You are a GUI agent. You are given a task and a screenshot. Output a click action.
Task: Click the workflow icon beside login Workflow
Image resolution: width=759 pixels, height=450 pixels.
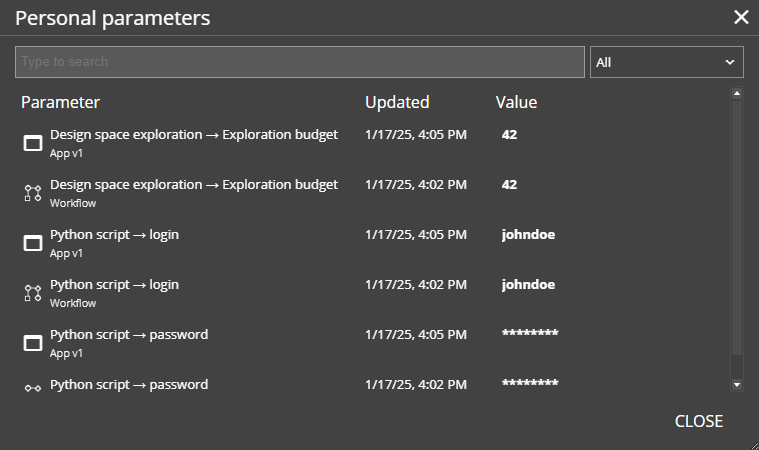[x=33, y=293]
